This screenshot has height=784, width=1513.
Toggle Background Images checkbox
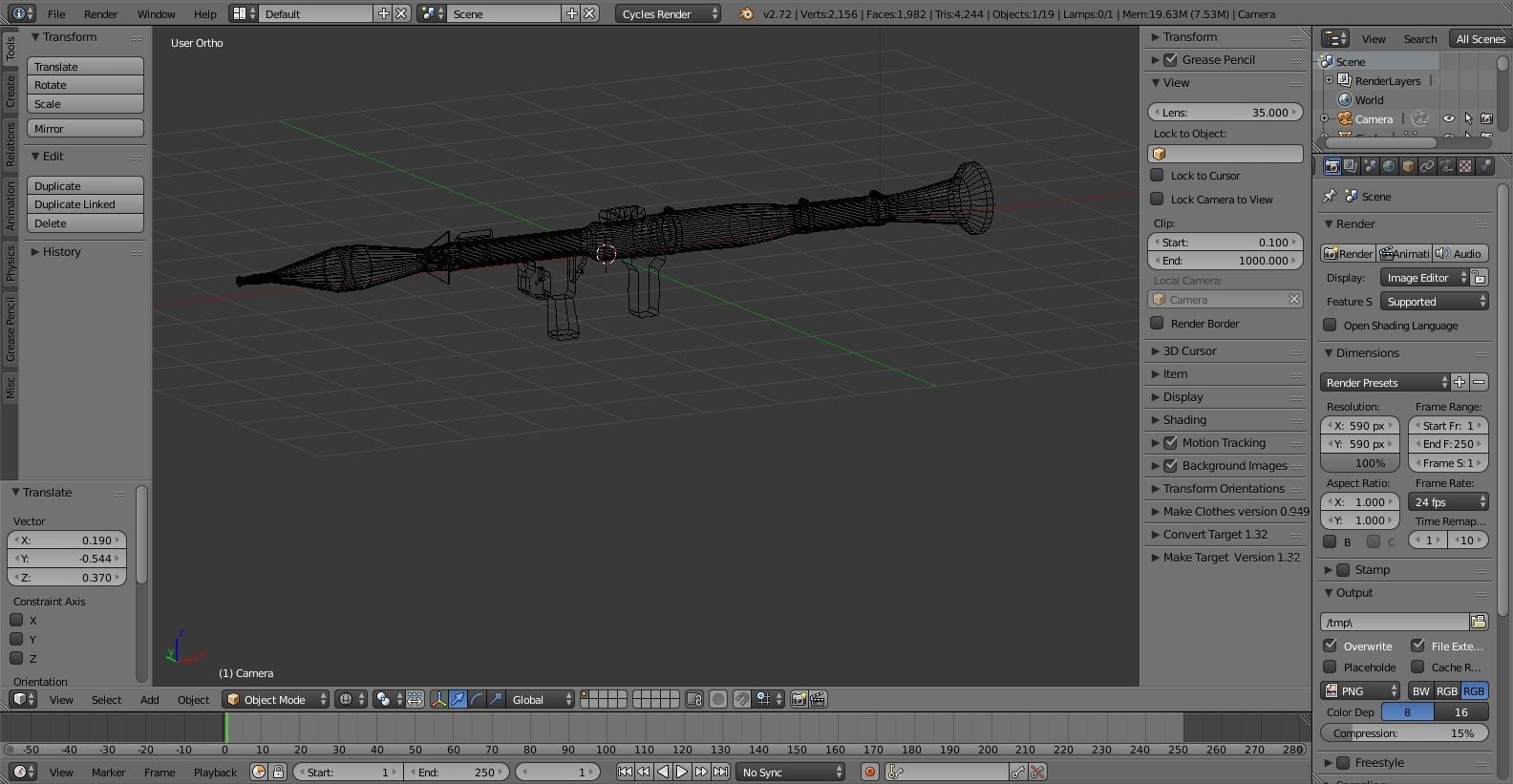[1170, 465]
